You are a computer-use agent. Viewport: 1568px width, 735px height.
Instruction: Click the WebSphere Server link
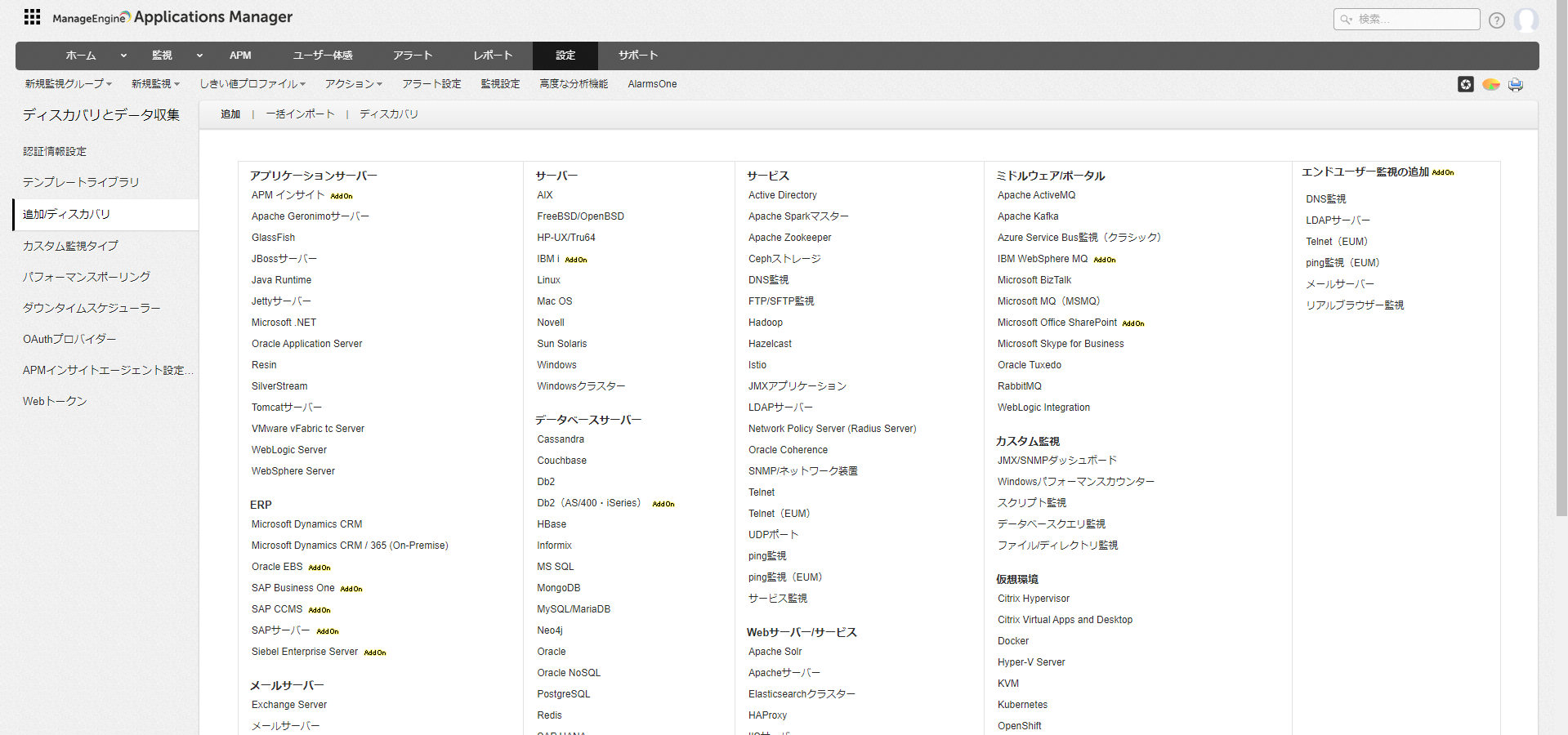click(x=293, y=471)
